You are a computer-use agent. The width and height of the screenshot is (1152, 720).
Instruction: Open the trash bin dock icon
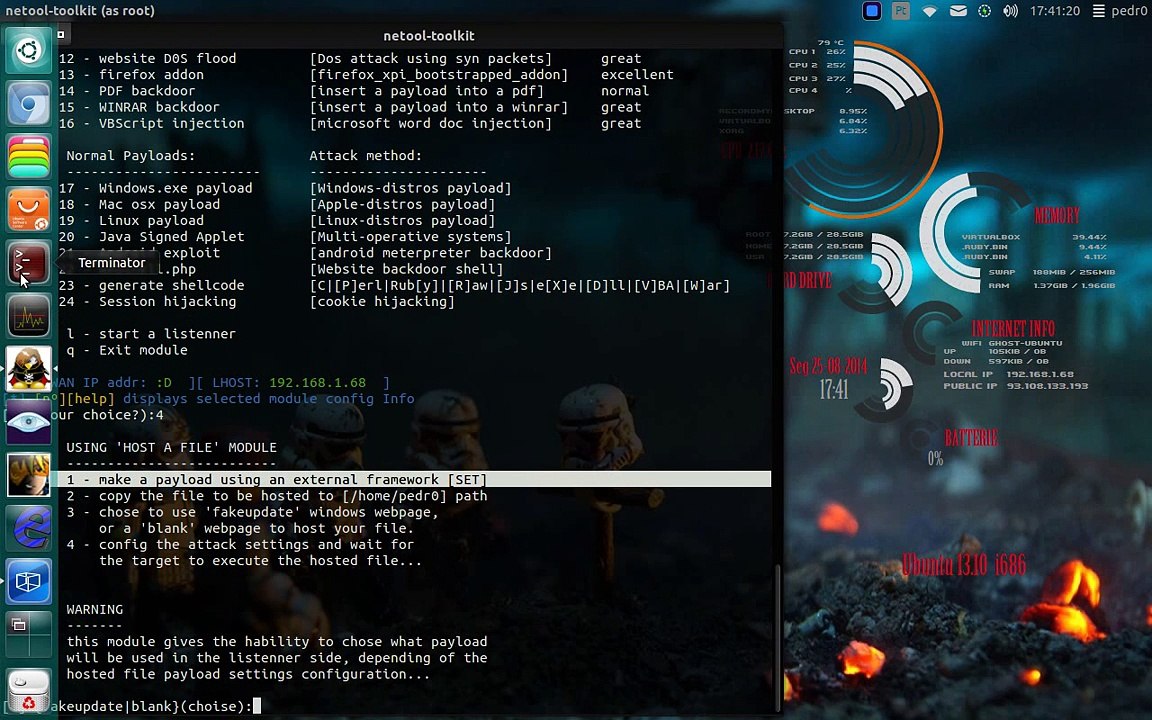coord(29,691)
